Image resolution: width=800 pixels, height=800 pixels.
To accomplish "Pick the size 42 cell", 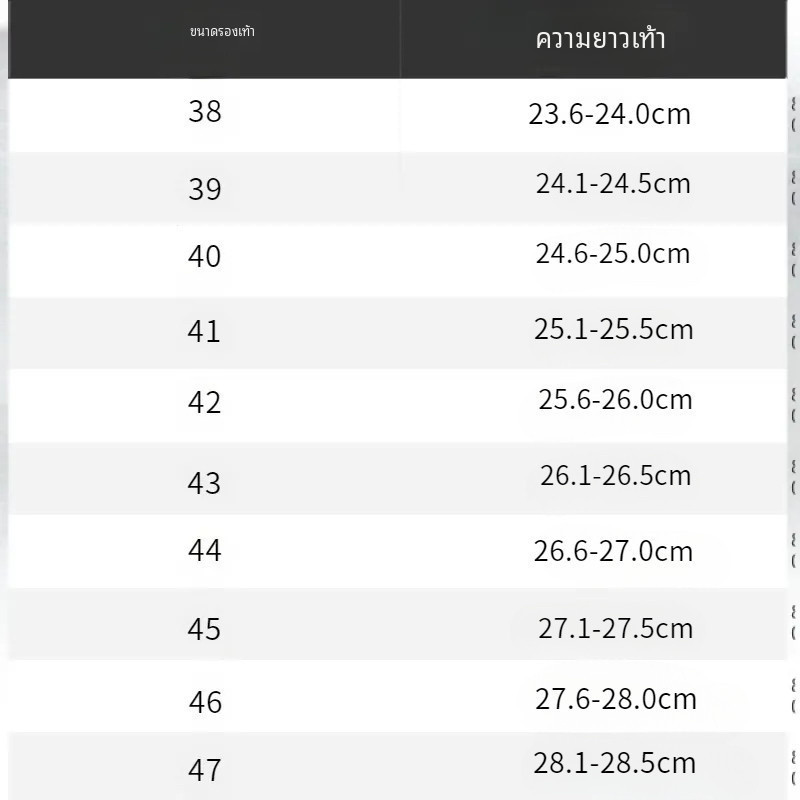I will pos(205,402).
